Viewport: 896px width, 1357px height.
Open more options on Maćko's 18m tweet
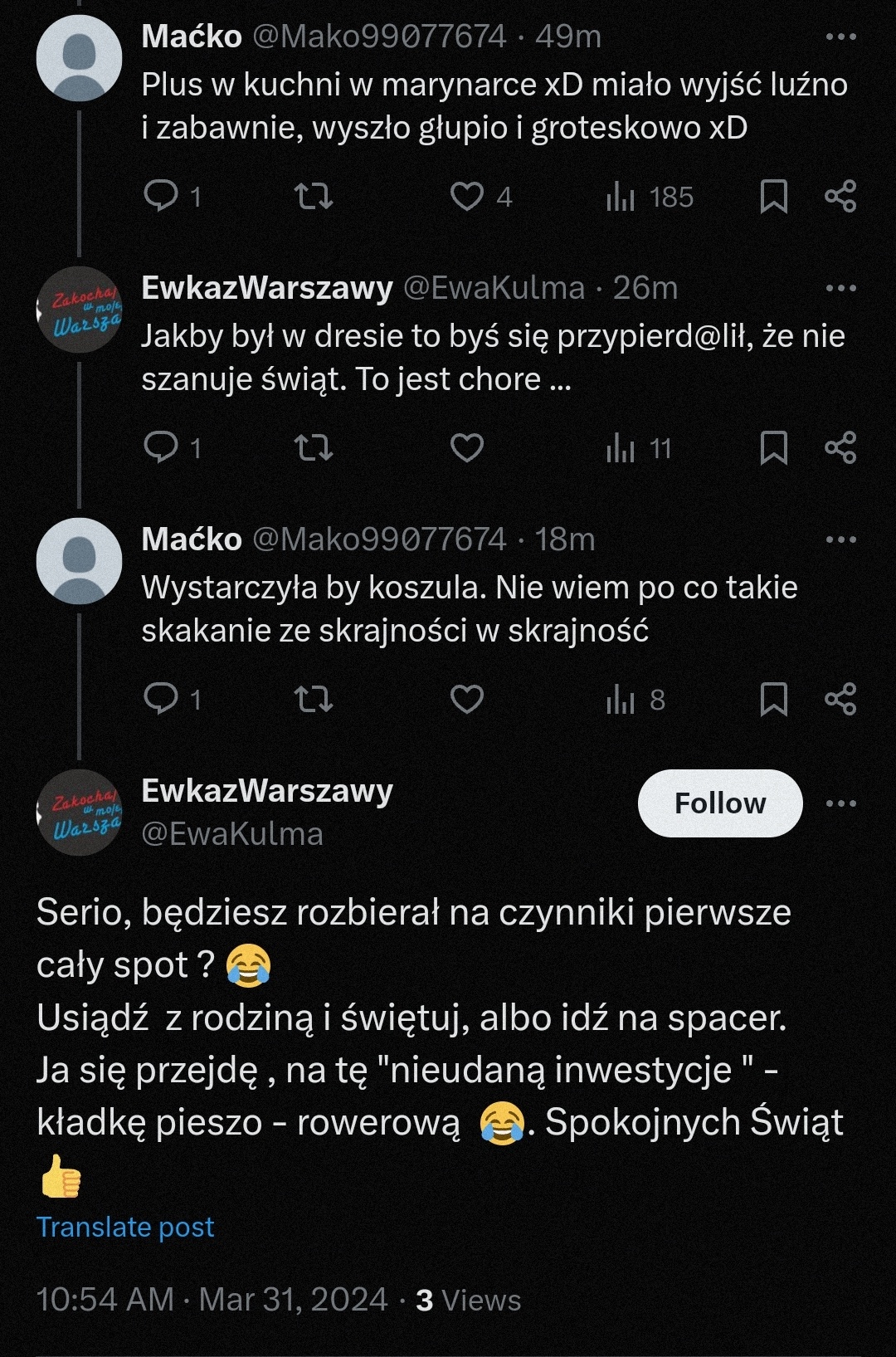click(840, 539)
